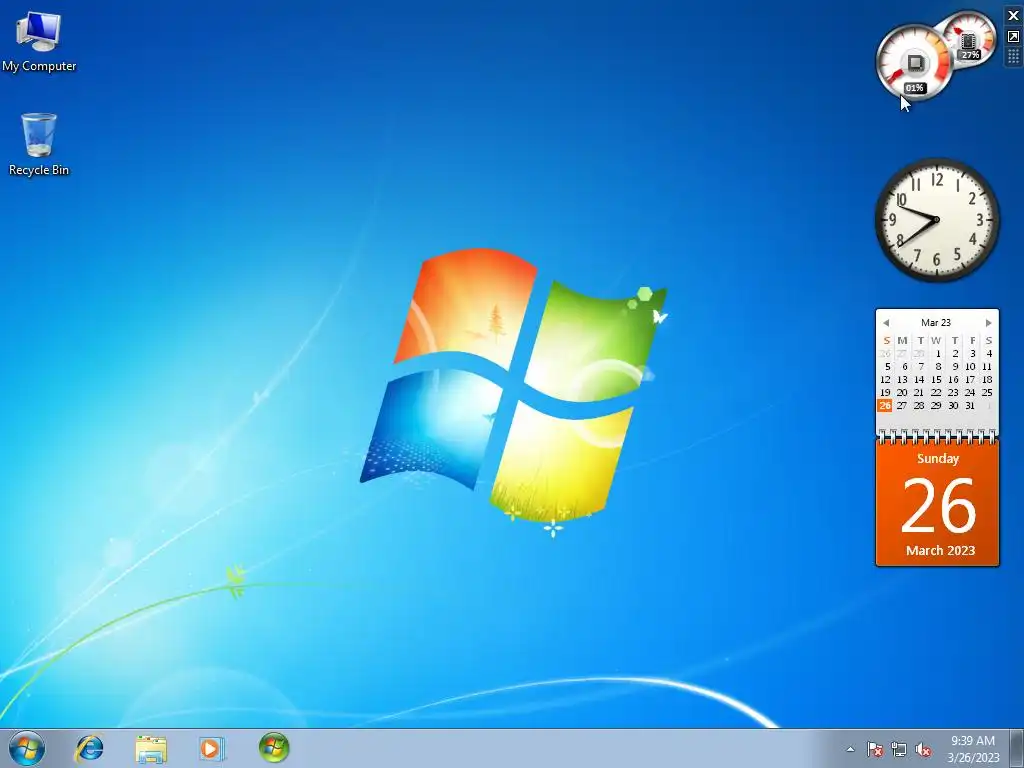The image size is (1024, 768).
Task: Launch Internet Explorer from the taskbar
Action: [x=89, y=748]
